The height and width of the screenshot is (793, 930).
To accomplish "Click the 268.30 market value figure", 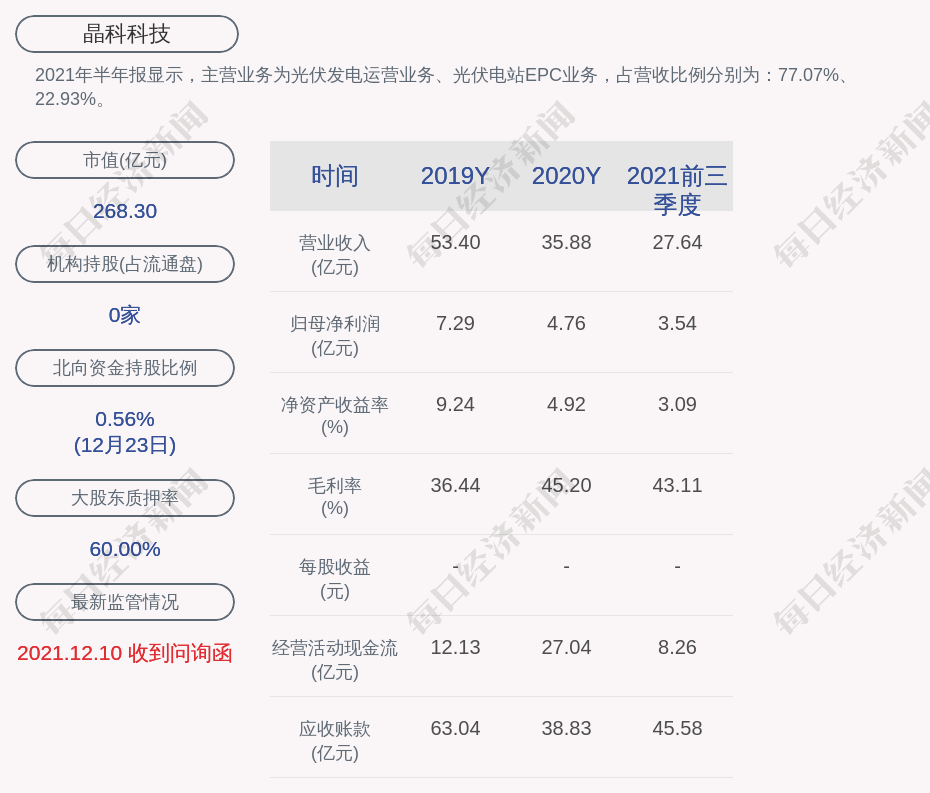I will pyautogui.click(x=125, y=211).
